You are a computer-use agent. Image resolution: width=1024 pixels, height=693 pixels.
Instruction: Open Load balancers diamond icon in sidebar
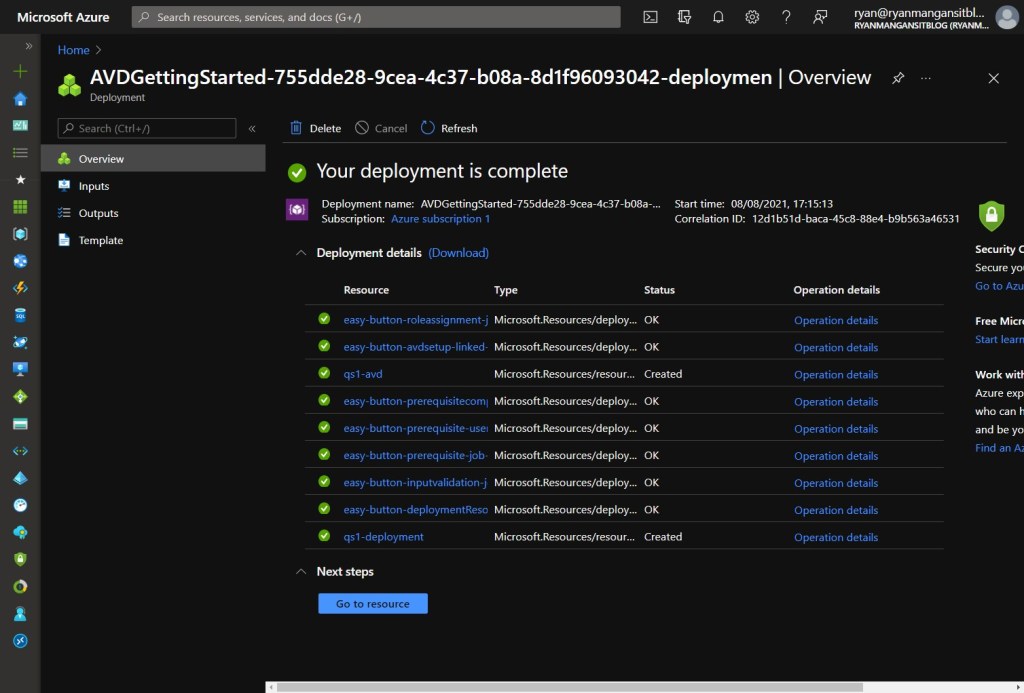20,396
